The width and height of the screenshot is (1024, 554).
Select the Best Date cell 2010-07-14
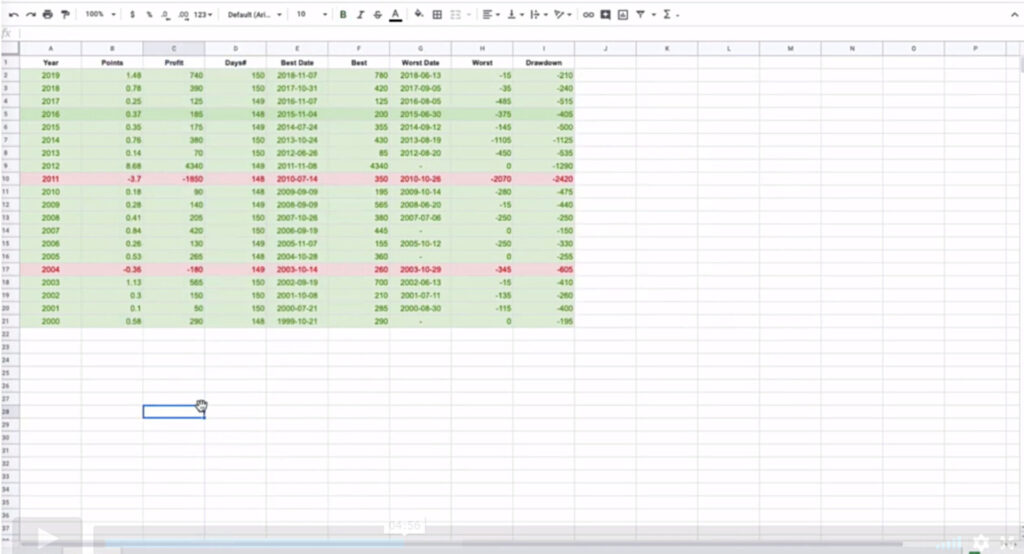click(297, 179)
